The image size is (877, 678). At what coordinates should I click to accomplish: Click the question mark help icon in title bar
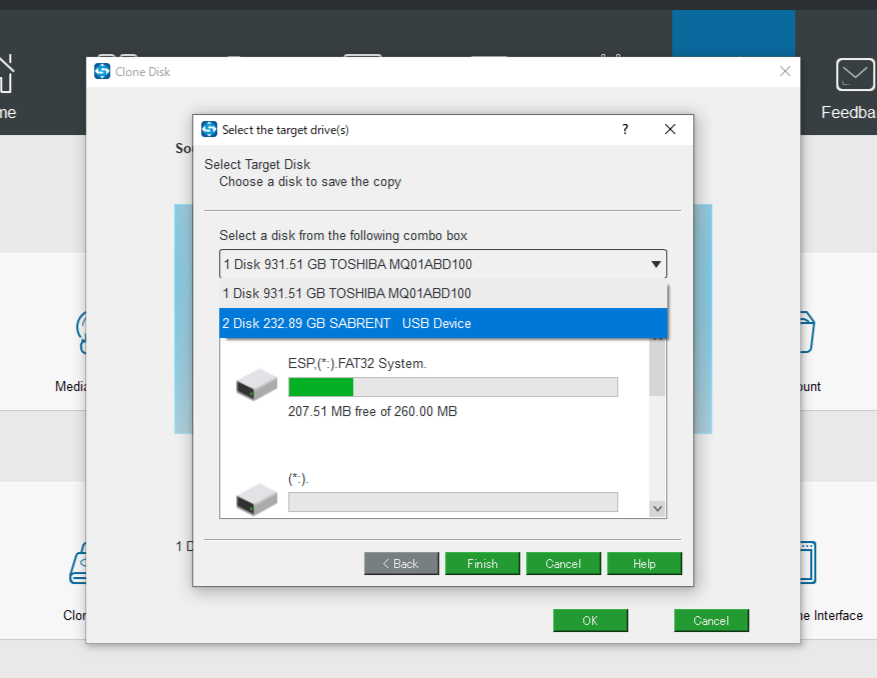(x=625, y=130)
